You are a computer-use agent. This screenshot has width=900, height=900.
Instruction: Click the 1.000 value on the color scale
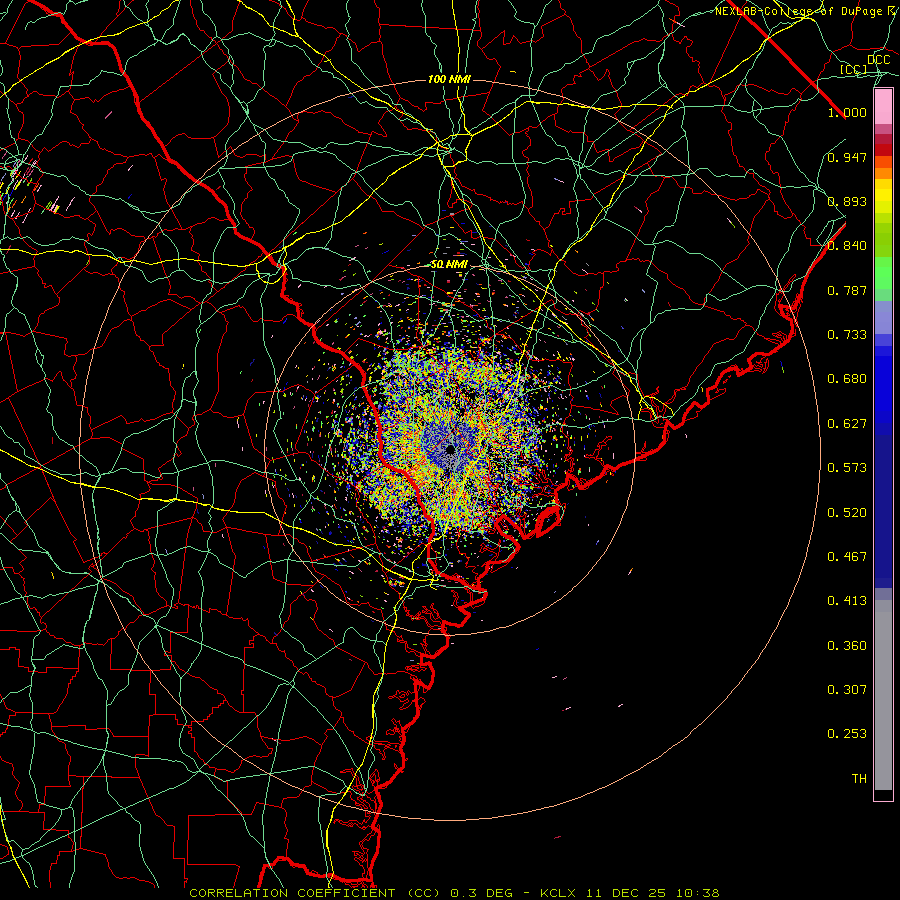847,112
